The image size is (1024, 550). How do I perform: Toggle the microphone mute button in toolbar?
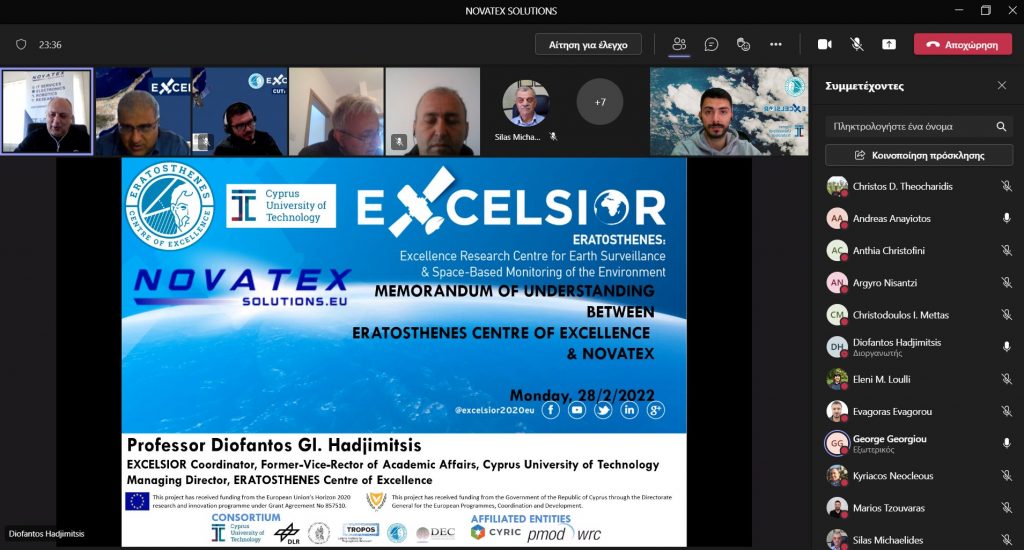tap(857, 44)
